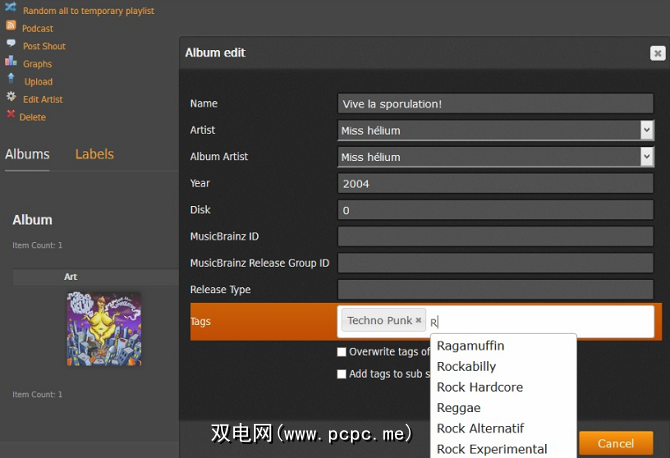Viewport: 670px width, 458px height.
Task: Switch to the Labels tab
Action: point(94,154)
